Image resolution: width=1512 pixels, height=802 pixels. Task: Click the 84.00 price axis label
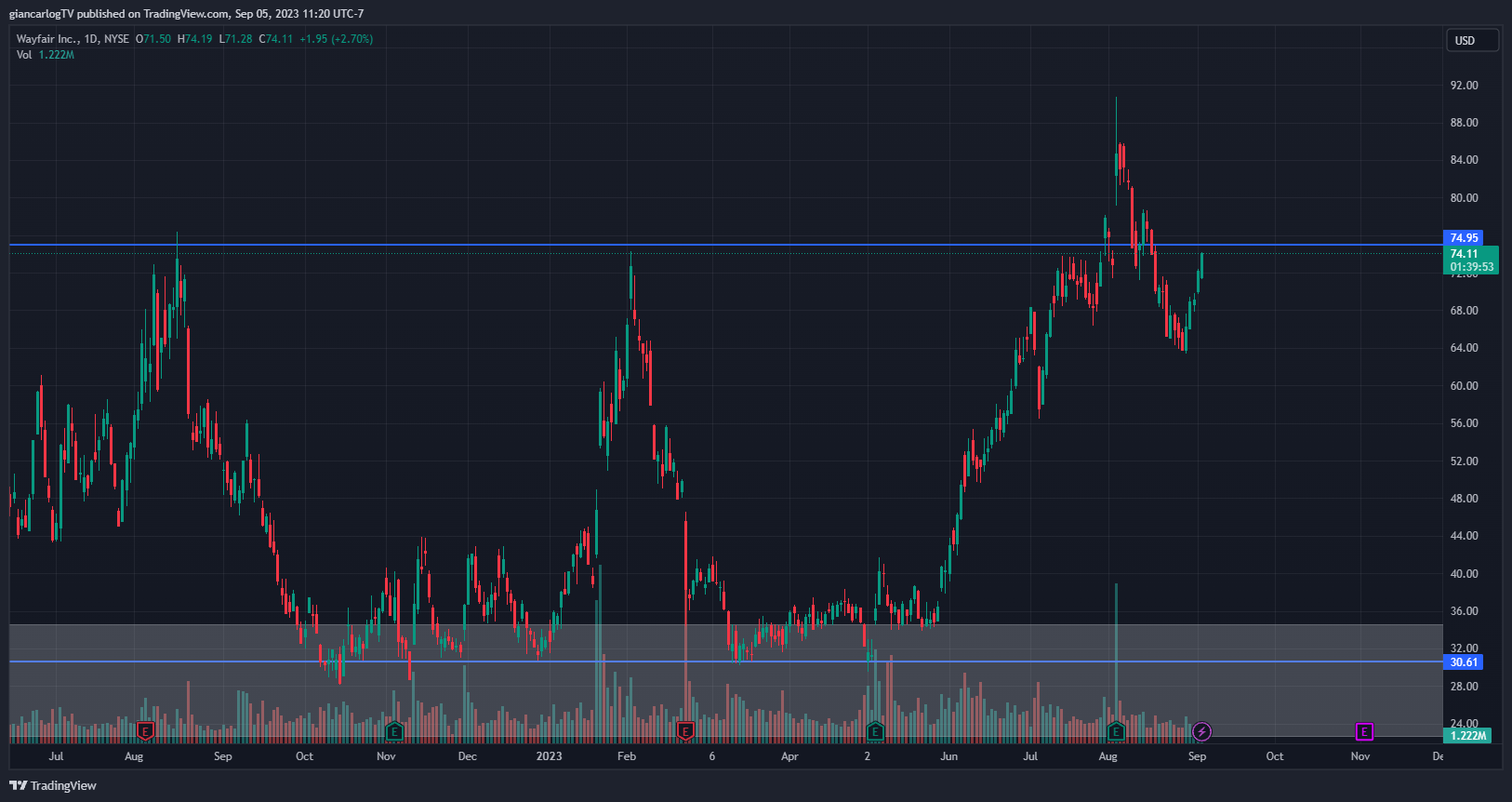tap(1464, 160)
